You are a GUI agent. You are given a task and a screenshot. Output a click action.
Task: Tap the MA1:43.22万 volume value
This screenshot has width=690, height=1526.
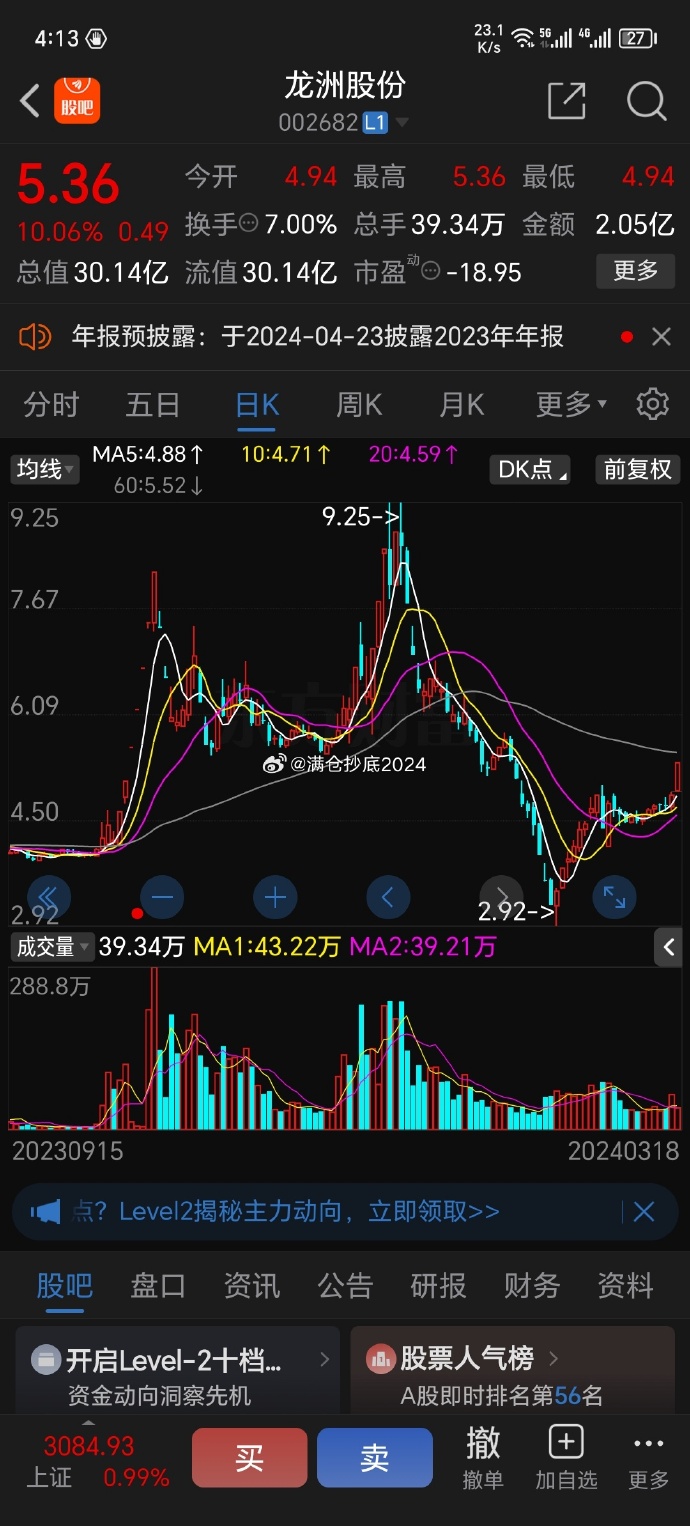[267, 947]
